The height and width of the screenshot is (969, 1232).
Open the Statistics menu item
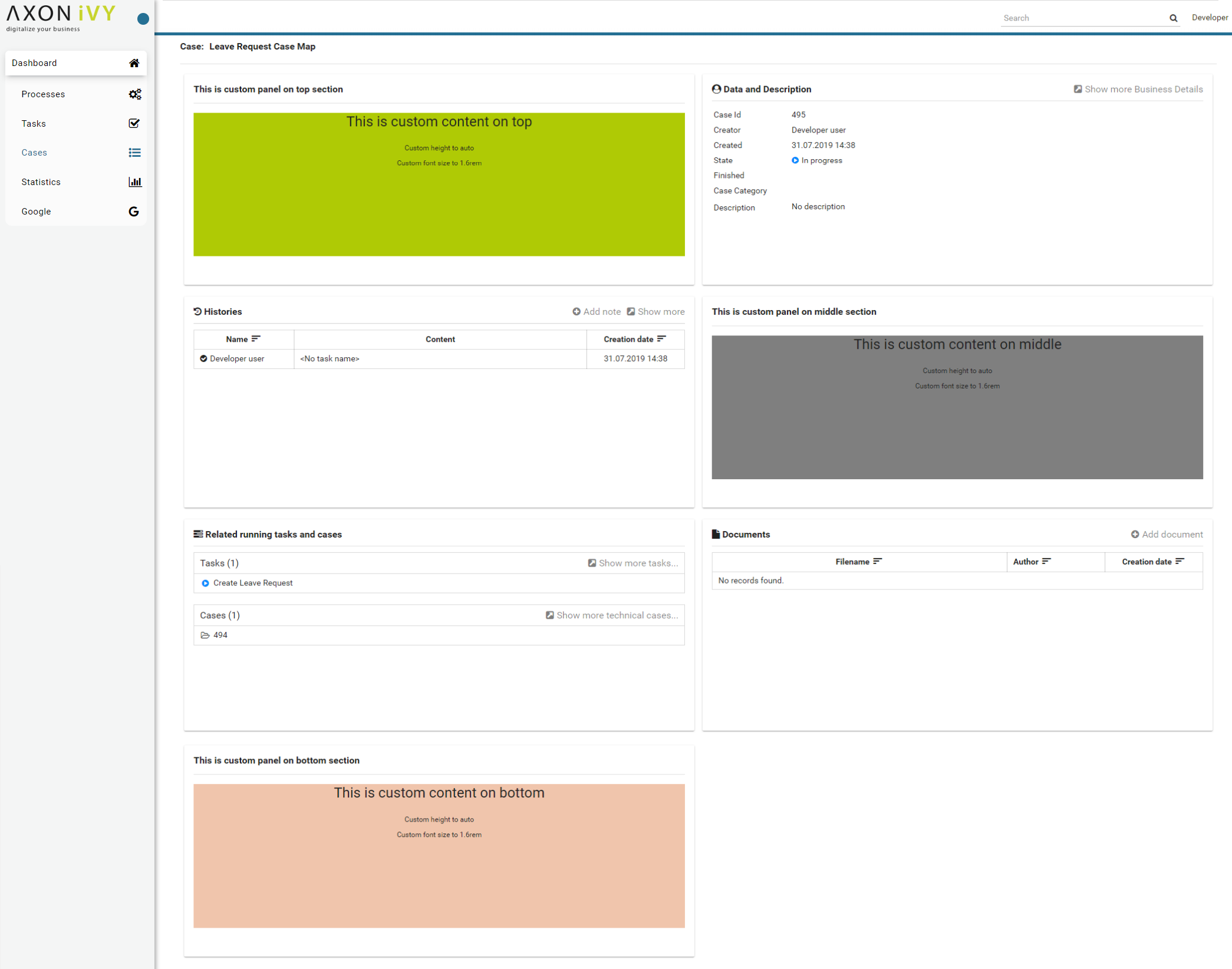pos(41,182)
